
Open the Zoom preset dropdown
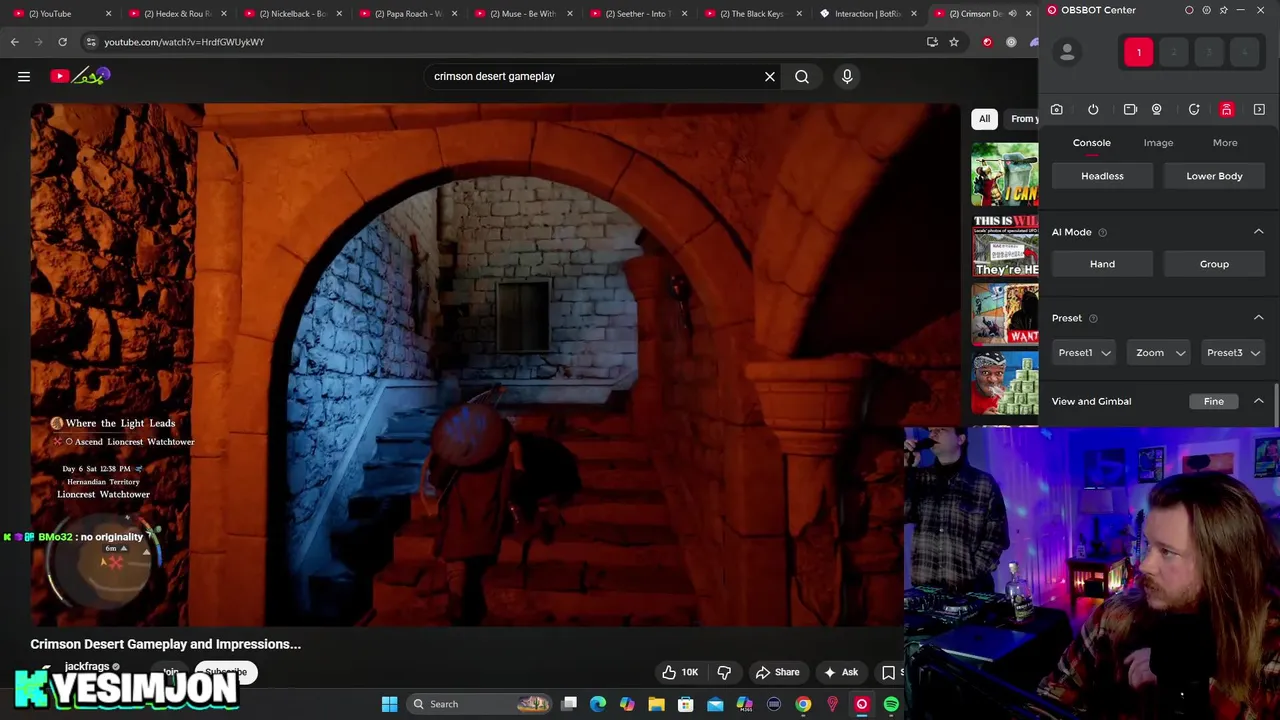pyautogui.click(x=1159, y=352)
